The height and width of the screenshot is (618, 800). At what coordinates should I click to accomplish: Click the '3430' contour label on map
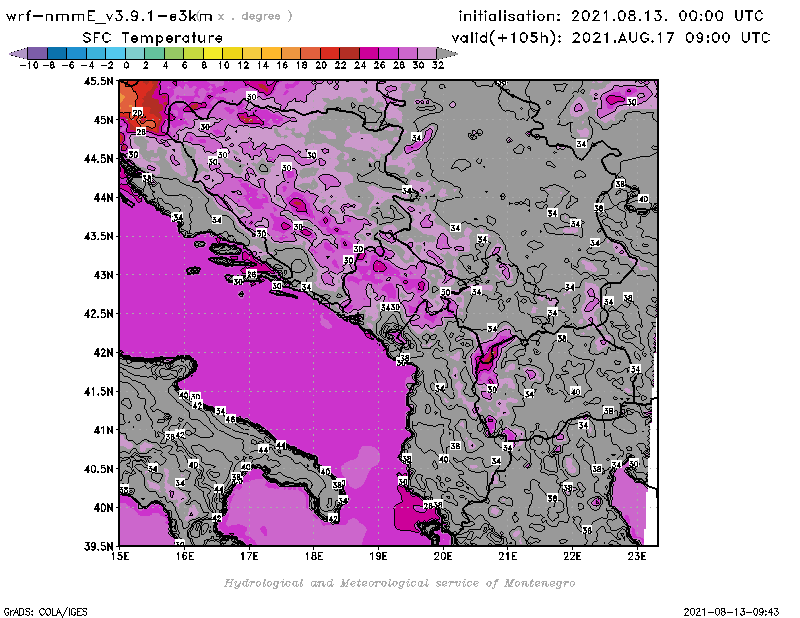coord(390,307)
